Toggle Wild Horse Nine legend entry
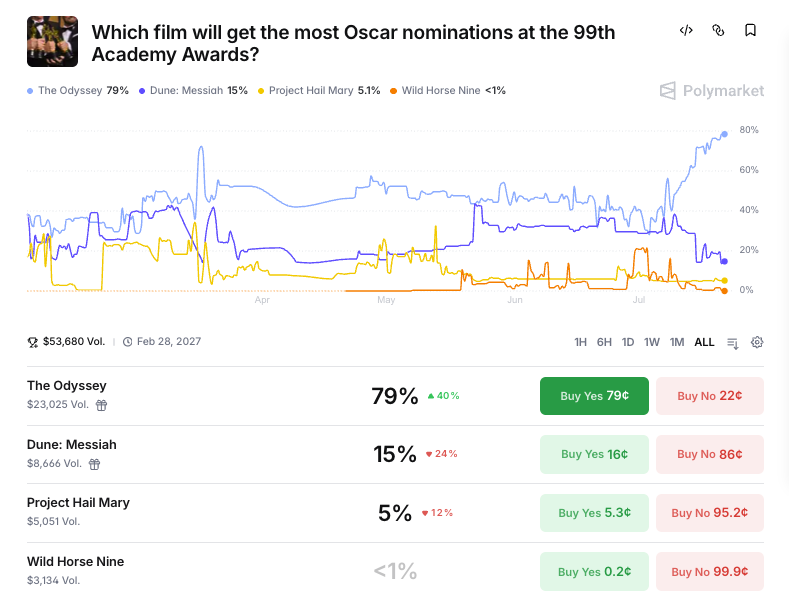Screen dimensions: 789x600 pyautogui.click(x=448, y=91)
